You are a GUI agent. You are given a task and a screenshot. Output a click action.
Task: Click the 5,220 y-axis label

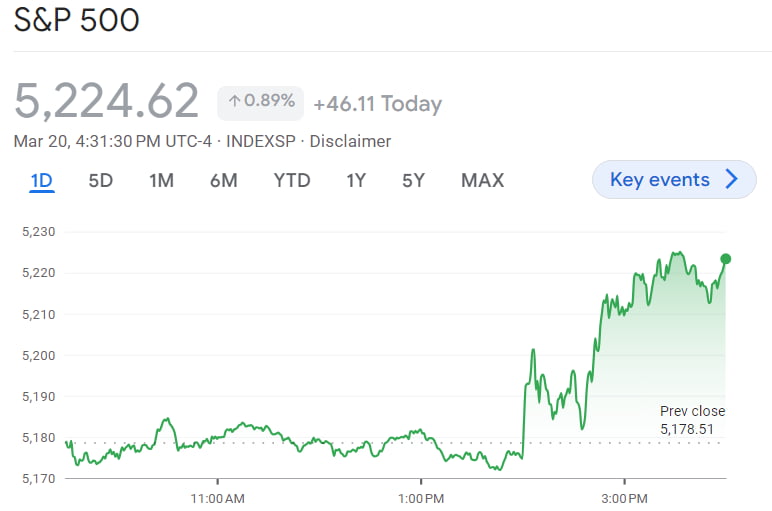(x=38, y=273)
